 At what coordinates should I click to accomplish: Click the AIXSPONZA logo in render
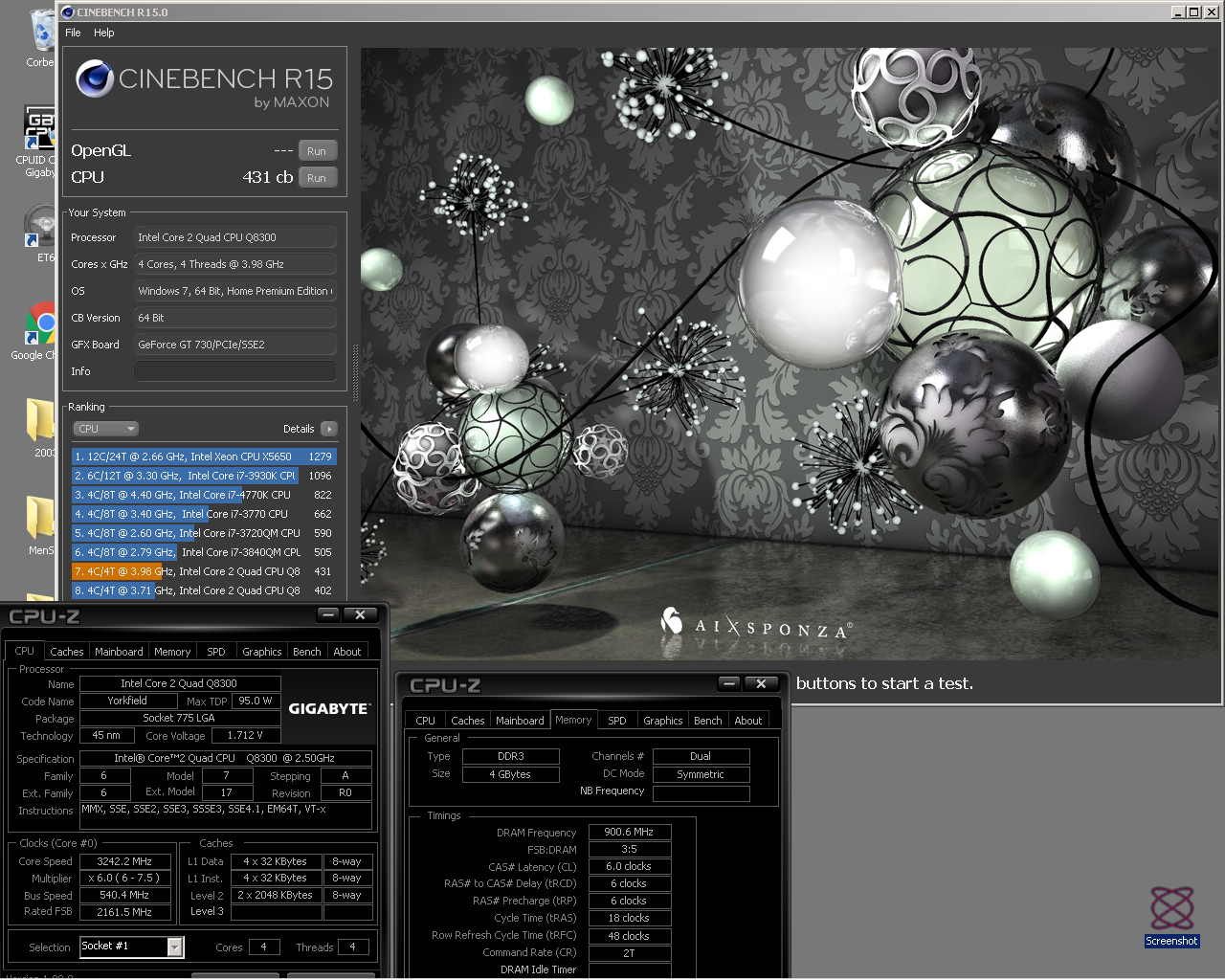click(756, 625)
